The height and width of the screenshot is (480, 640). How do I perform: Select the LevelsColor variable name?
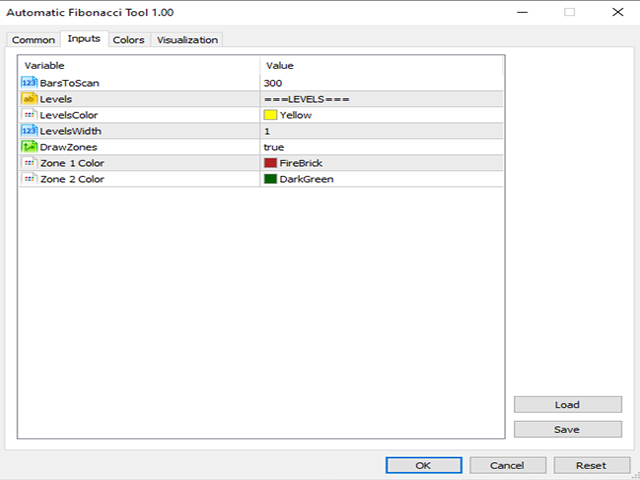[69, 115]
